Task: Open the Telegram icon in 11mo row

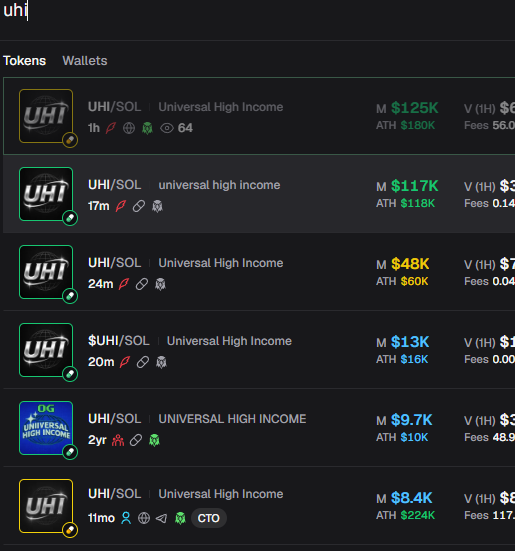Action: 162,518
